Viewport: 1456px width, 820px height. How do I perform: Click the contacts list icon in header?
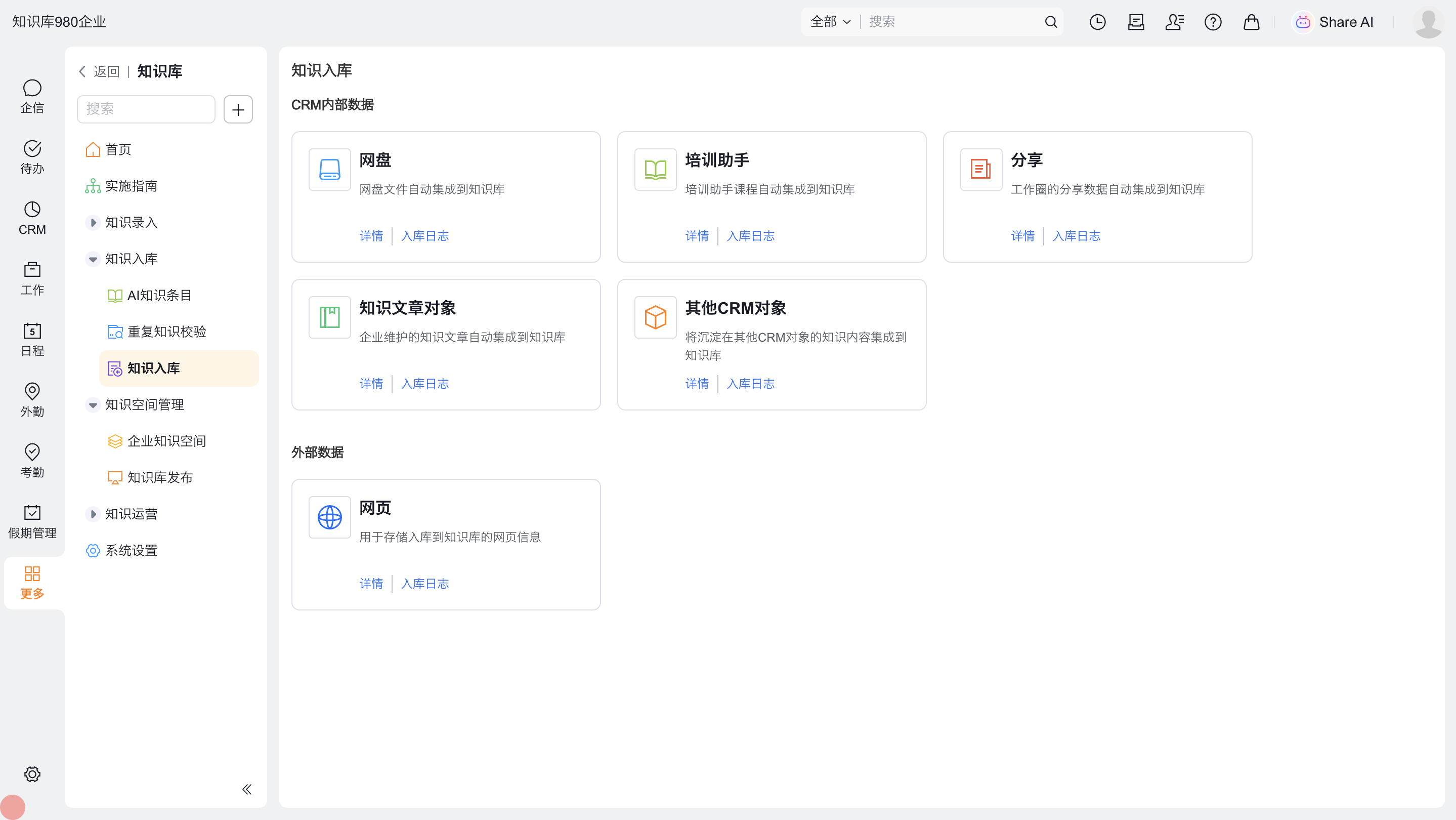click(1174, 22)
